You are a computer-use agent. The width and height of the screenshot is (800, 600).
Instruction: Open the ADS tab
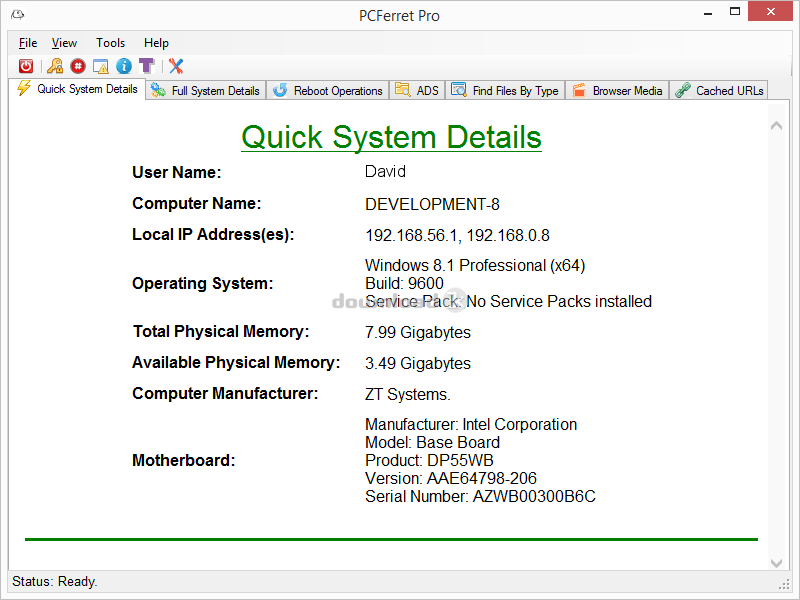(x=417, y=91)
